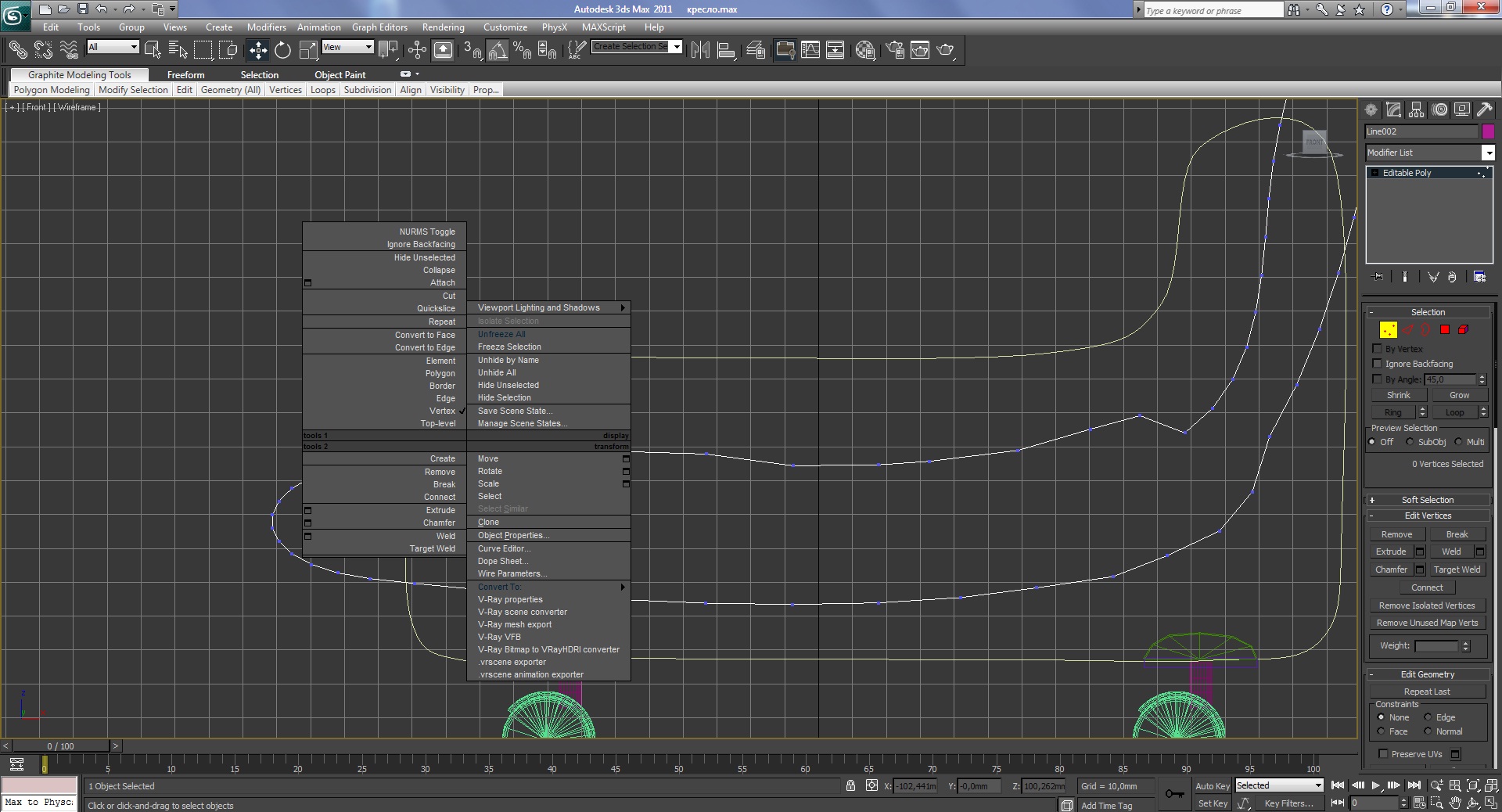Expand the Soft Selection rollout
This screenshot has height=812, width=1502.
(x=1427, y=500)
